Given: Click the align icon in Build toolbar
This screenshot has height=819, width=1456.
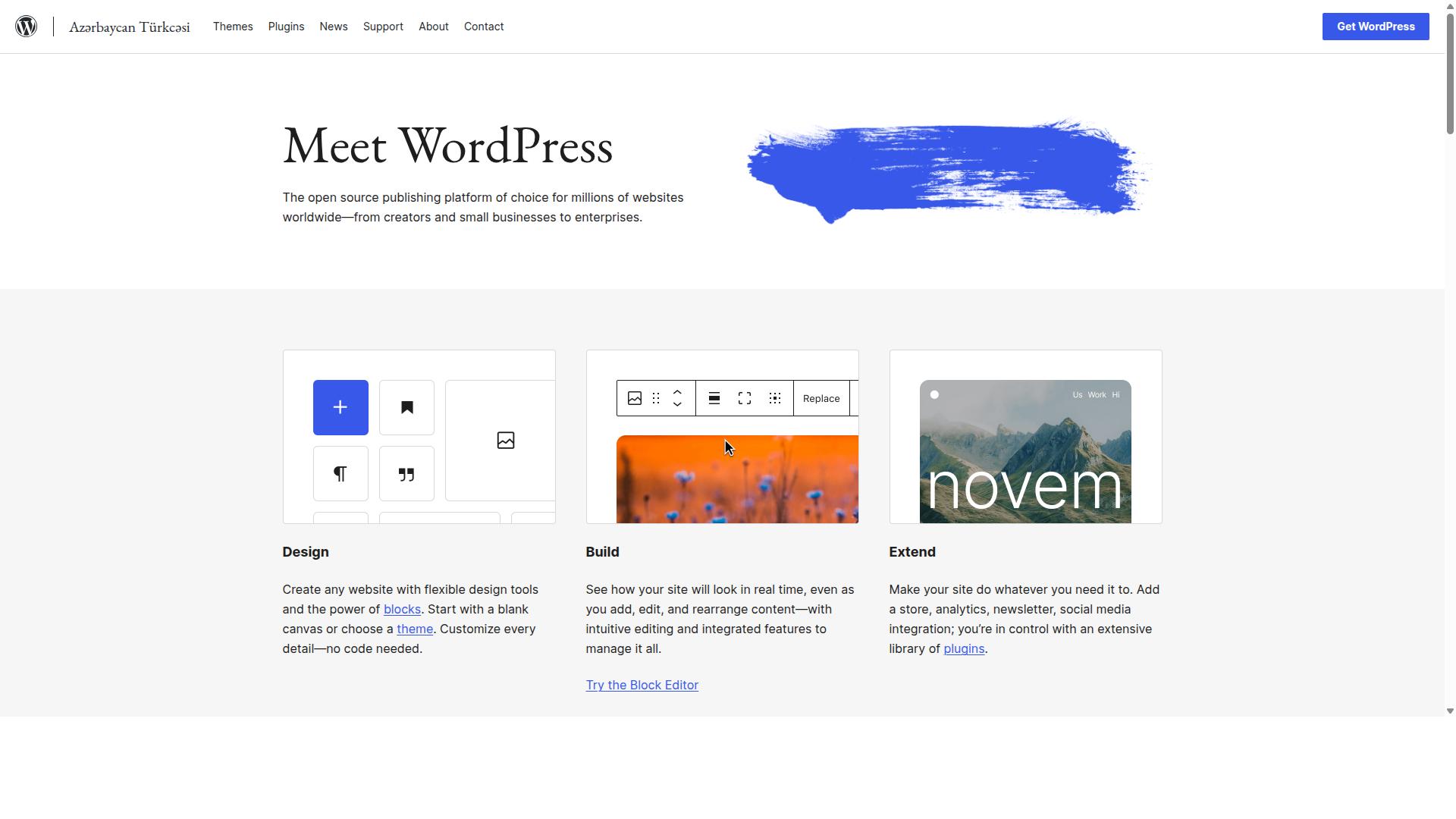Looking at the screenshot, I should [x=714, y=398].
